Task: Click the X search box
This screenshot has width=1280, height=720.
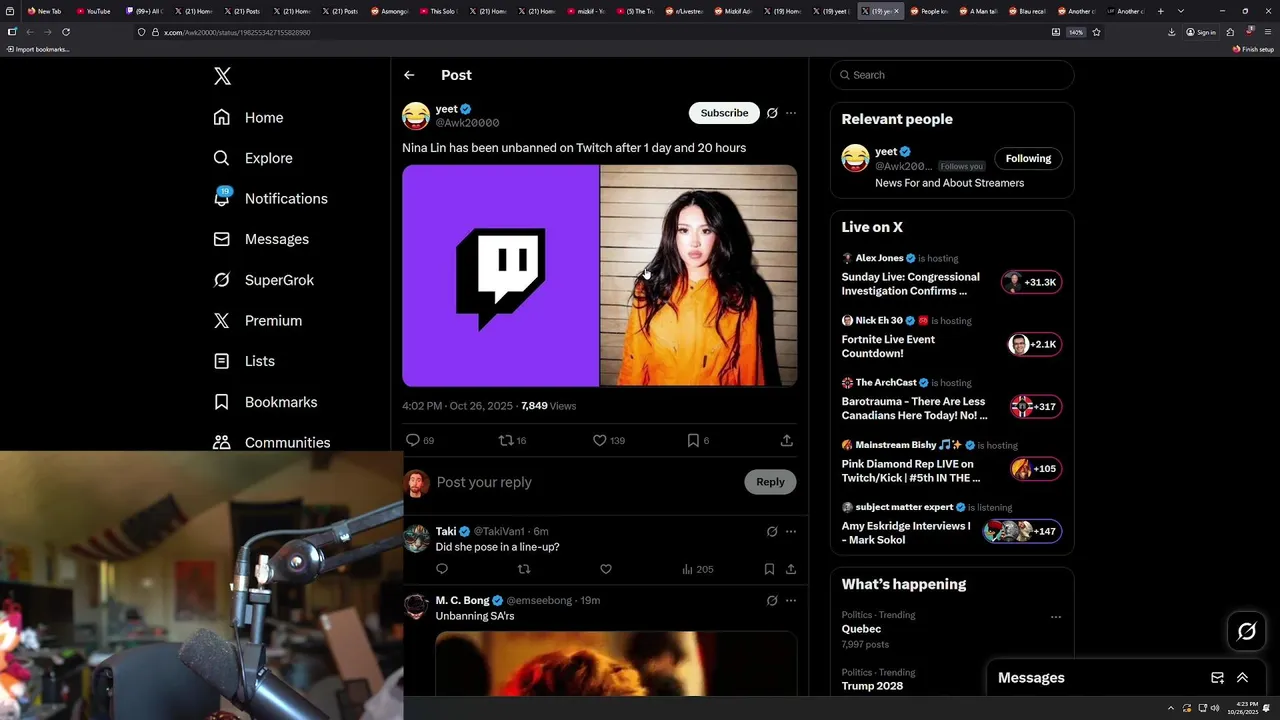Action: point(952,75)
